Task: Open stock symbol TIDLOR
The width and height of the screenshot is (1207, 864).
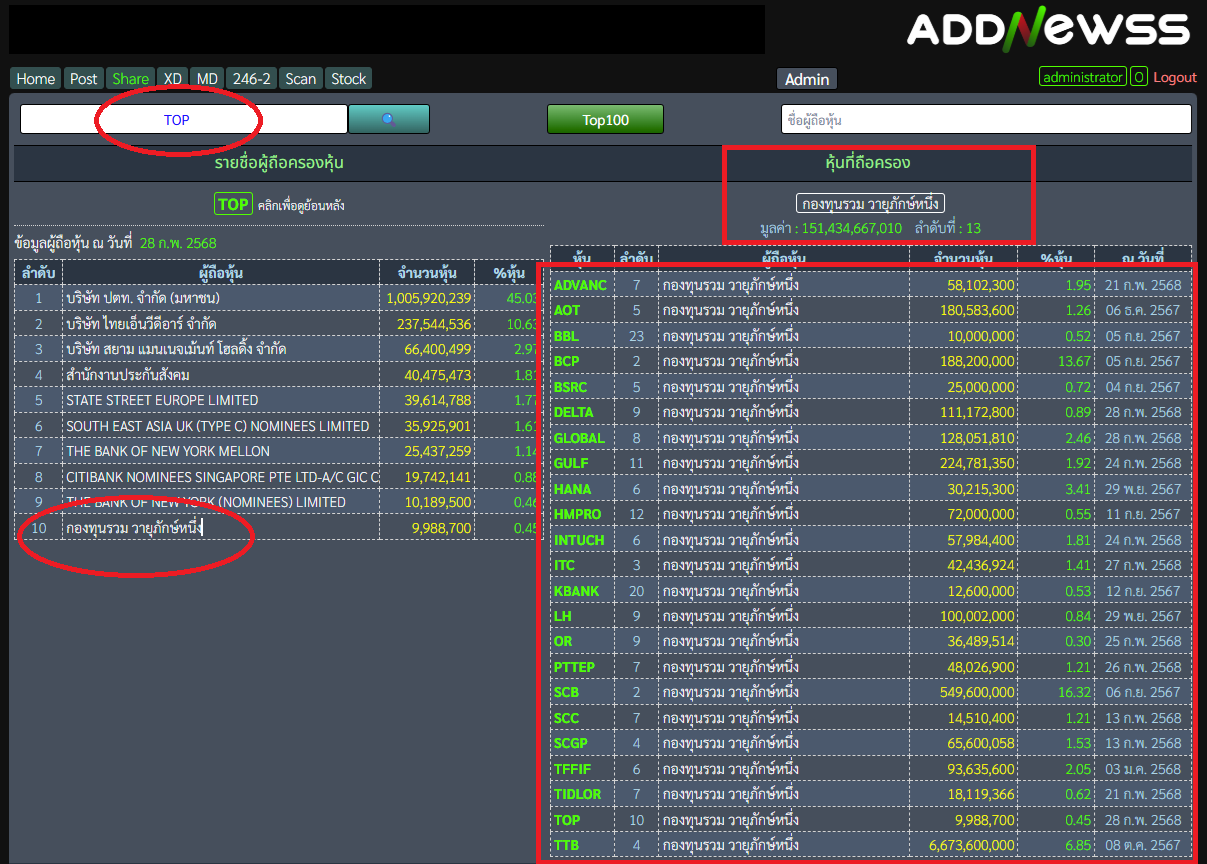Action: coord(577,794)
